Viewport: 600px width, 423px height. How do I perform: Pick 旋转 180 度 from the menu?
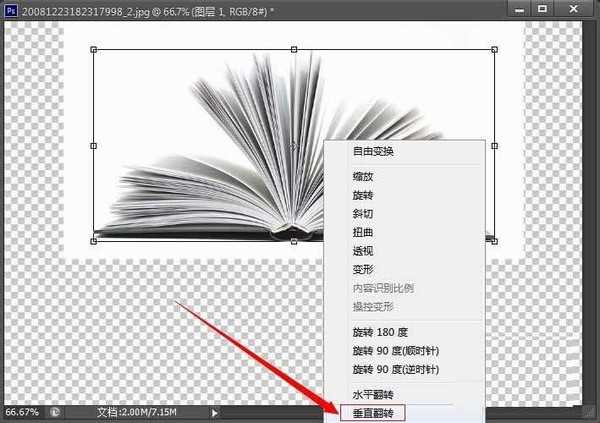[x=381, y=332]
